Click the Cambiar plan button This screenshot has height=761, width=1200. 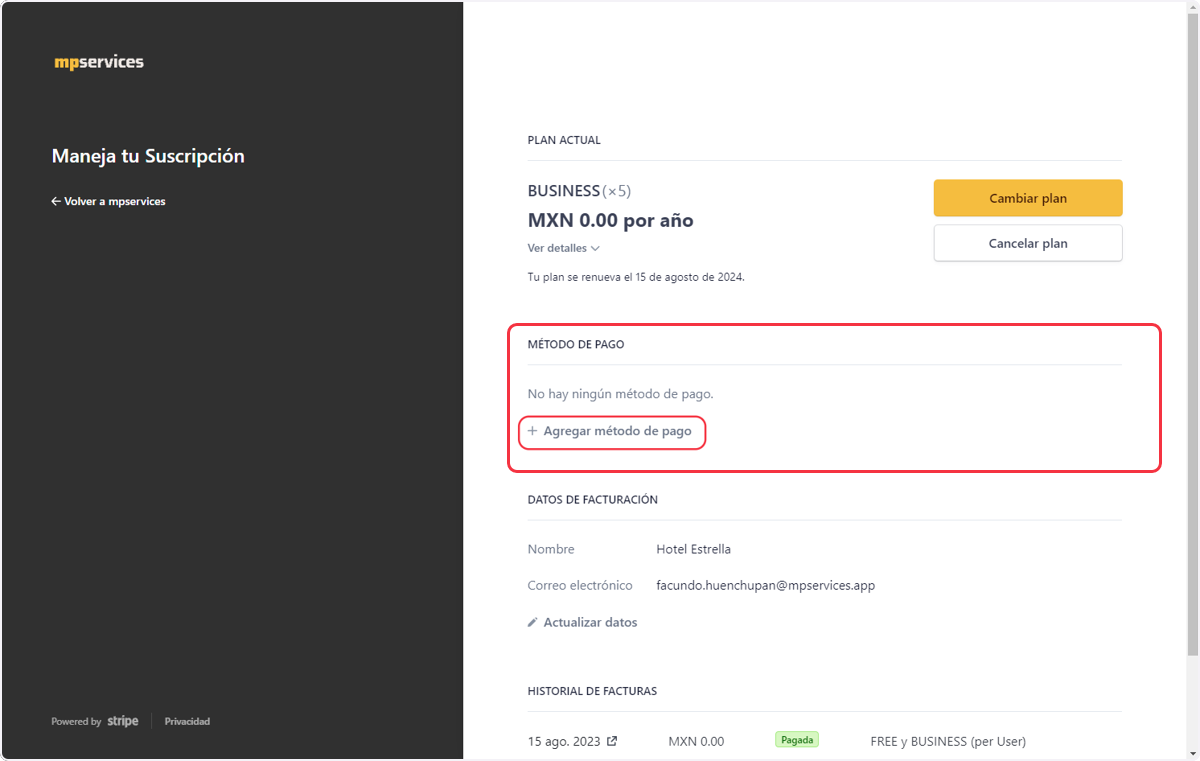click(x=1028, y=198)
